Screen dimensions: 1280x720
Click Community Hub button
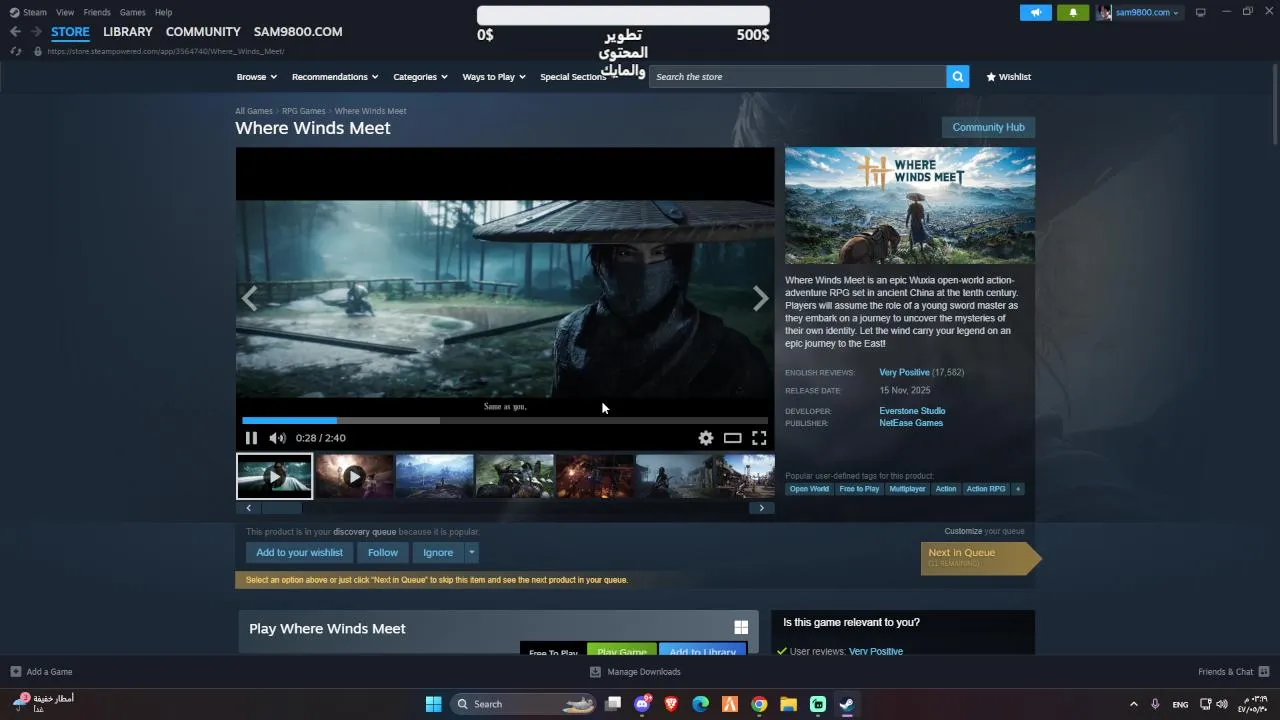988,127
